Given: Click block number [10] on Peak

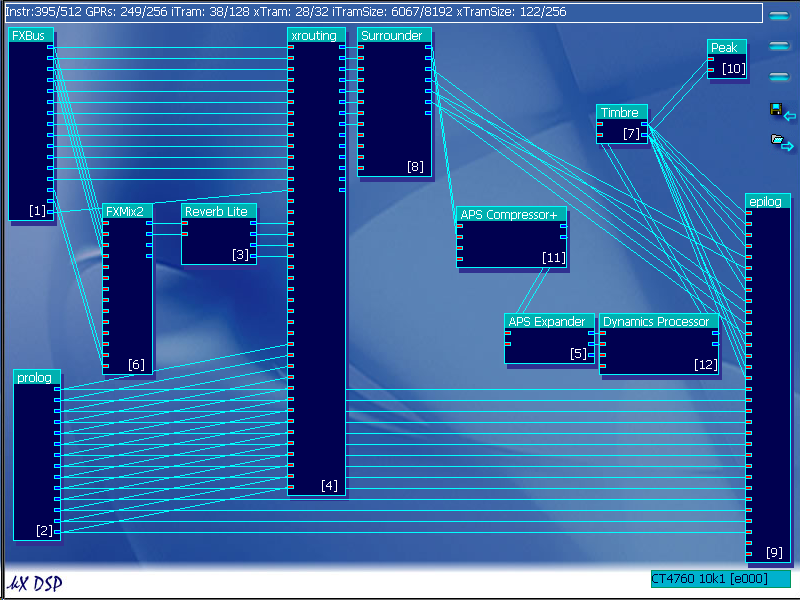Looking at the screenshot, I should pyautogui.click(x=734, y=68).
